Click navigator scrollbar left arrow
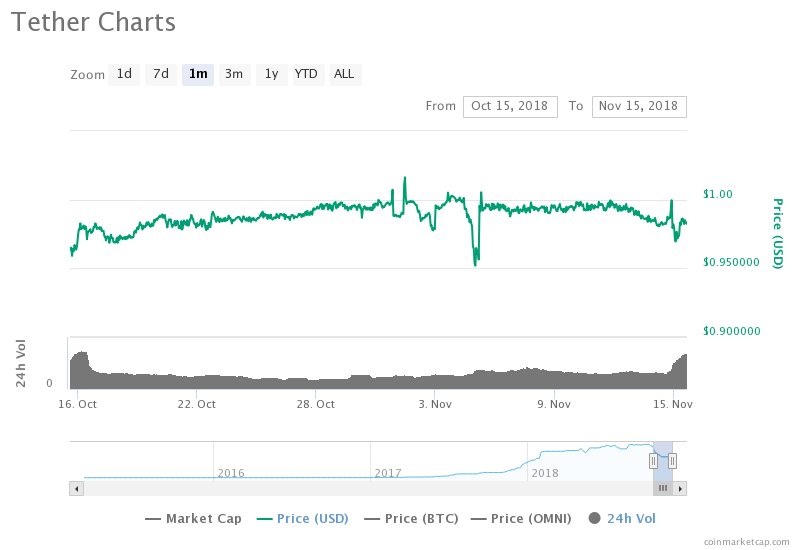The width and height of the screenshot is (800, 550). pyautogui.click(x=77, y=489)
